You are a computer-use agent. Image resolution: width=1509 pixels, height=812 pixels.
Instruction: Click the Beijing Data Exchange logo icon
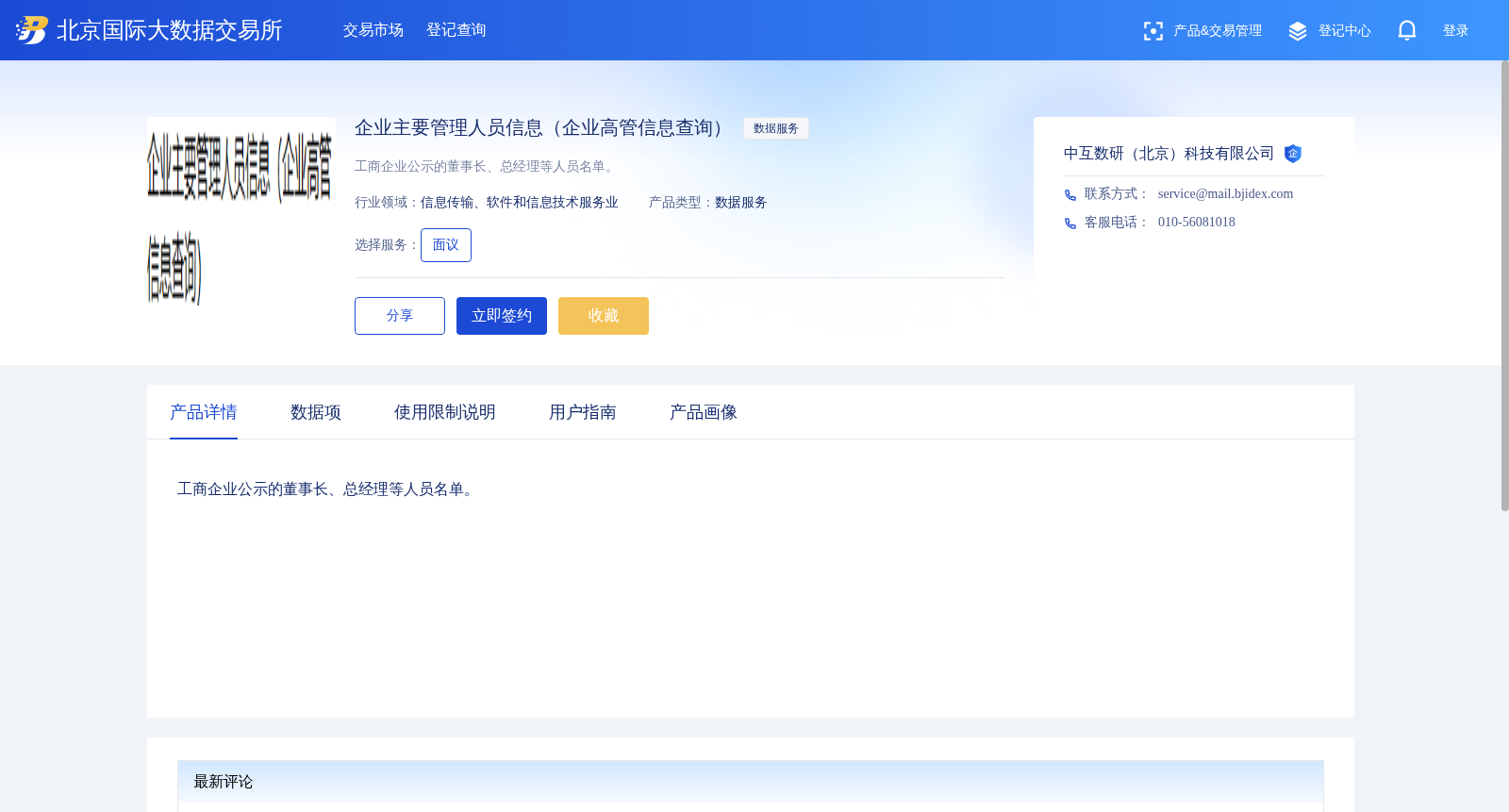pyautogui.click(x=32, y=30)
